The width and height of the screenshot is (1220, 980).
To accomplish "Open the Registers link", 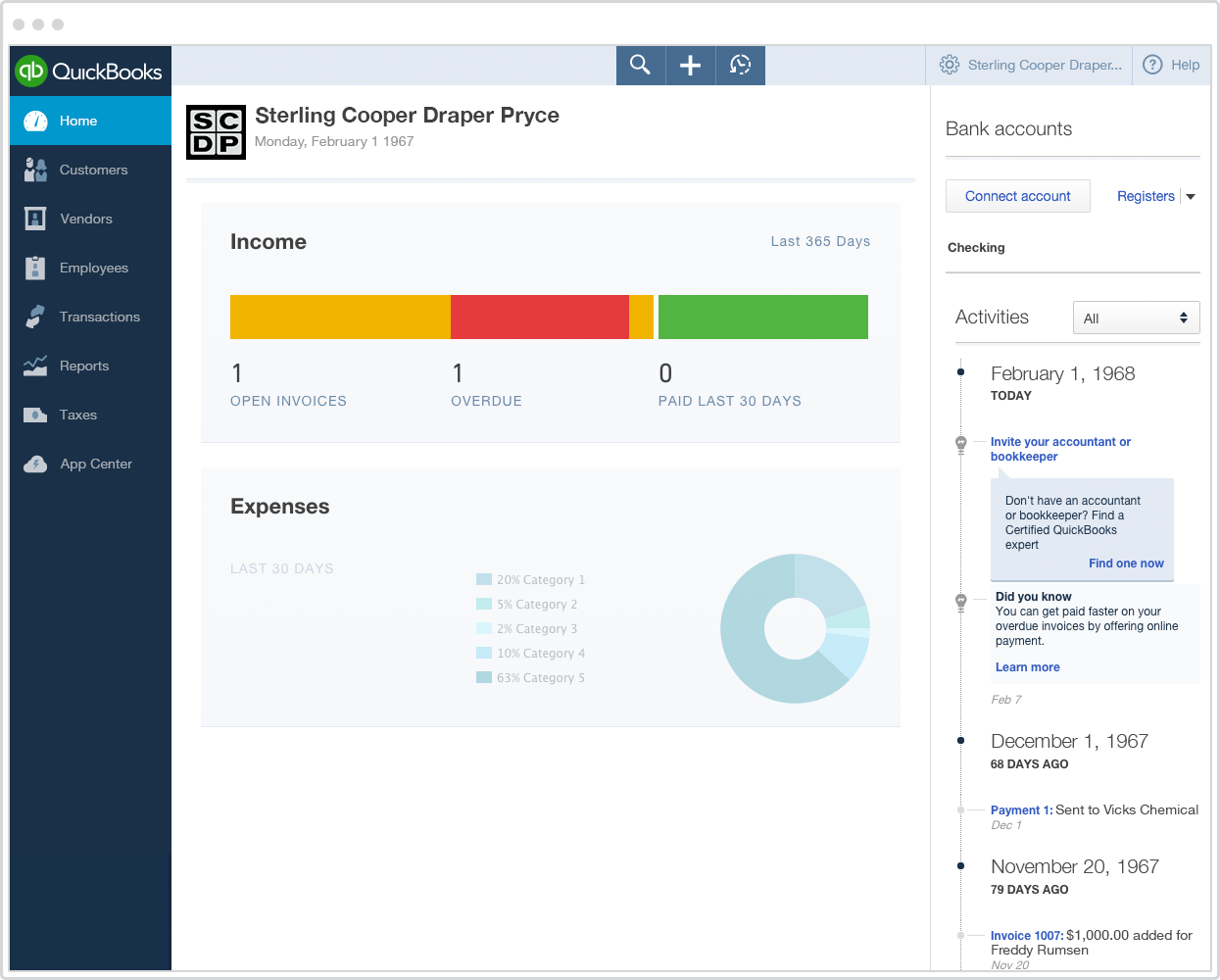I will tap(1146, 196).
